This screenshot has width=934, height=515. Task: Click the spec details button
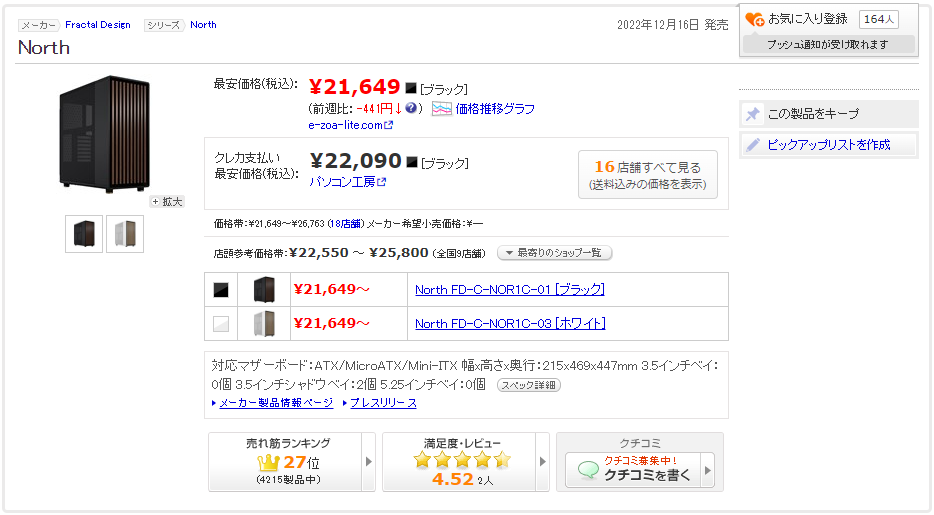528,385
